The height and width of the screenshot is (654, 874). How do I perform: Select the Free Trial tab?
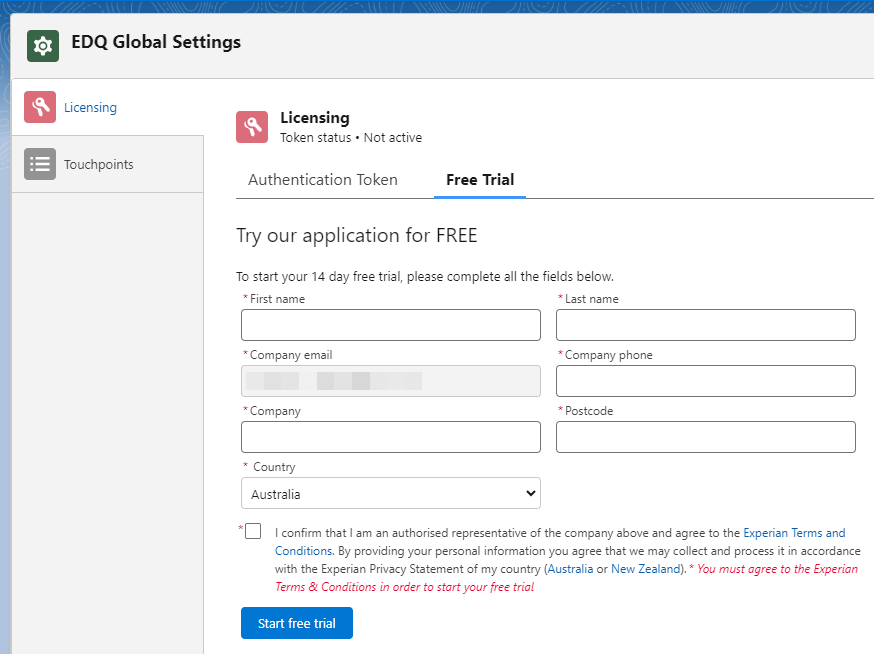(480, 180)
